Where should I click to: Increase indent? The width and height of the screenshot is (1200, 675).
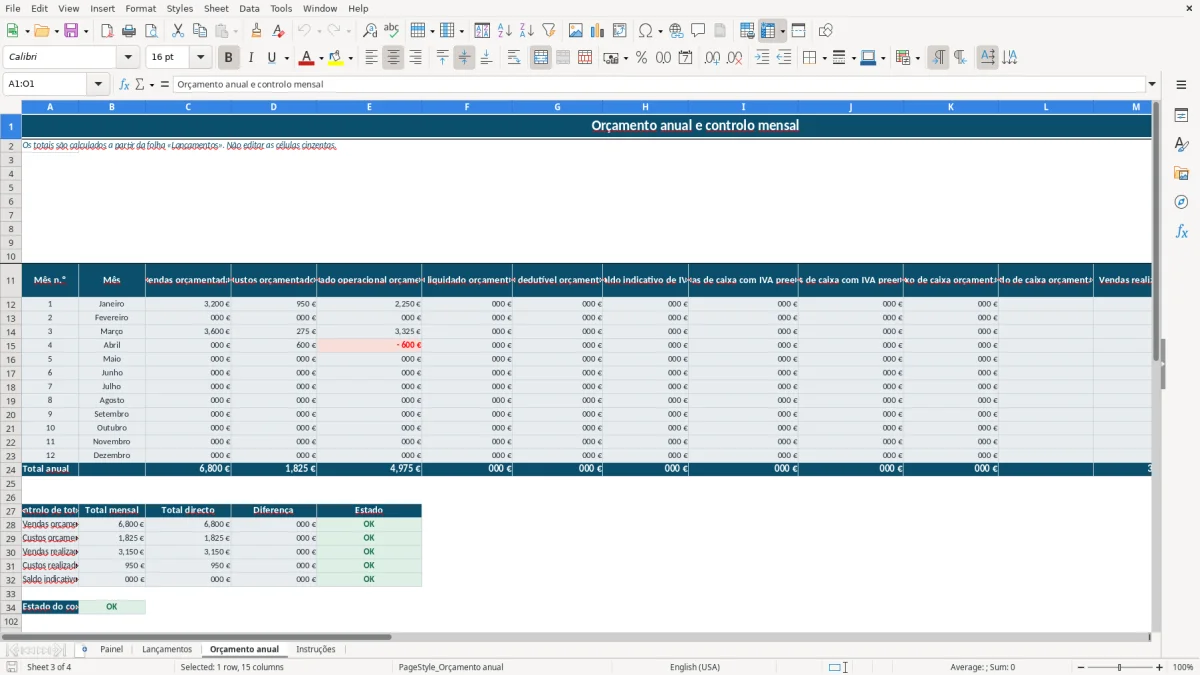[762, 58]
